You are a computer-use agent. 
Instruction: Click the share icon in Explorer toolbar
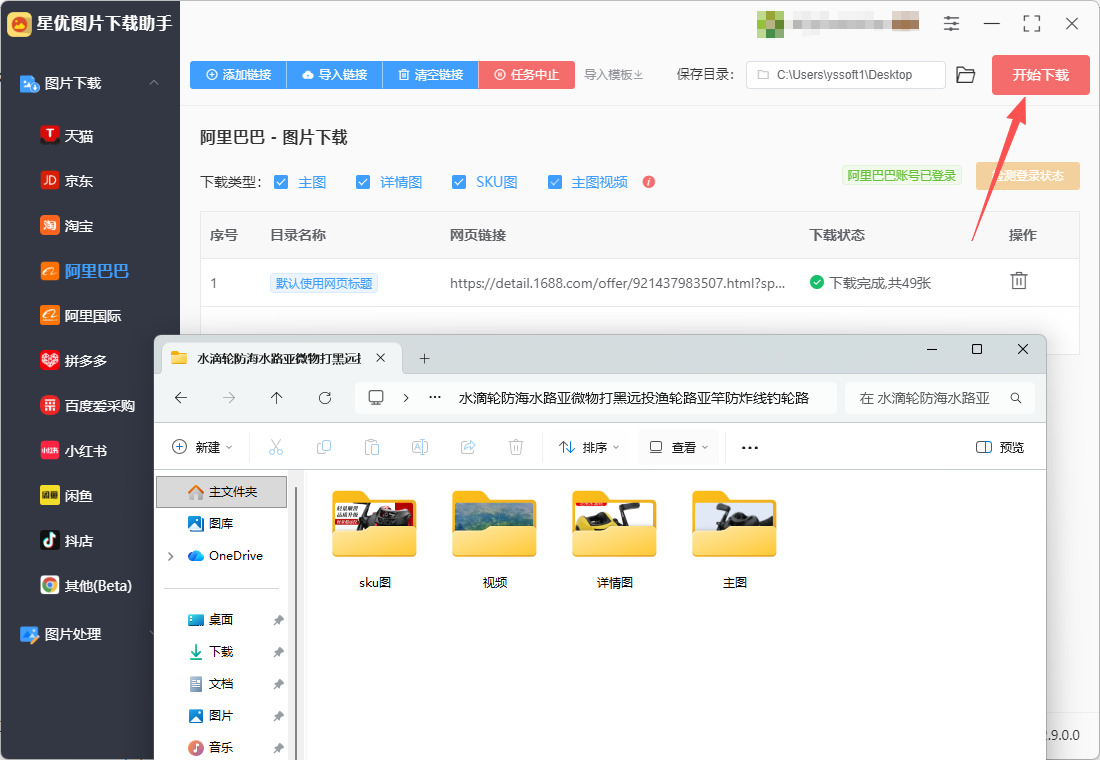pyautogui.click(x=468, y=447)
